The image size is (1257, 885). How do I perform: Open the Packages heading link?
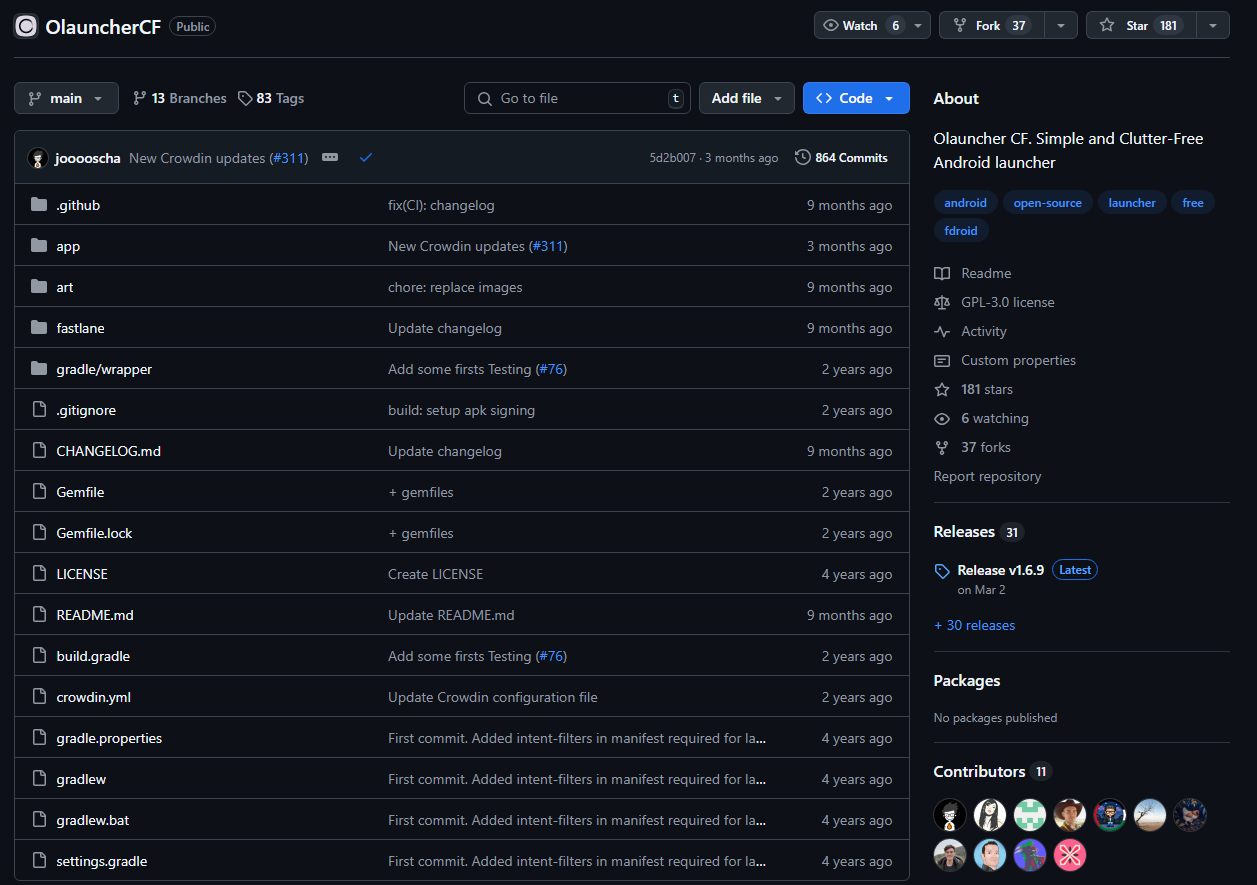(x=967, y=681)
